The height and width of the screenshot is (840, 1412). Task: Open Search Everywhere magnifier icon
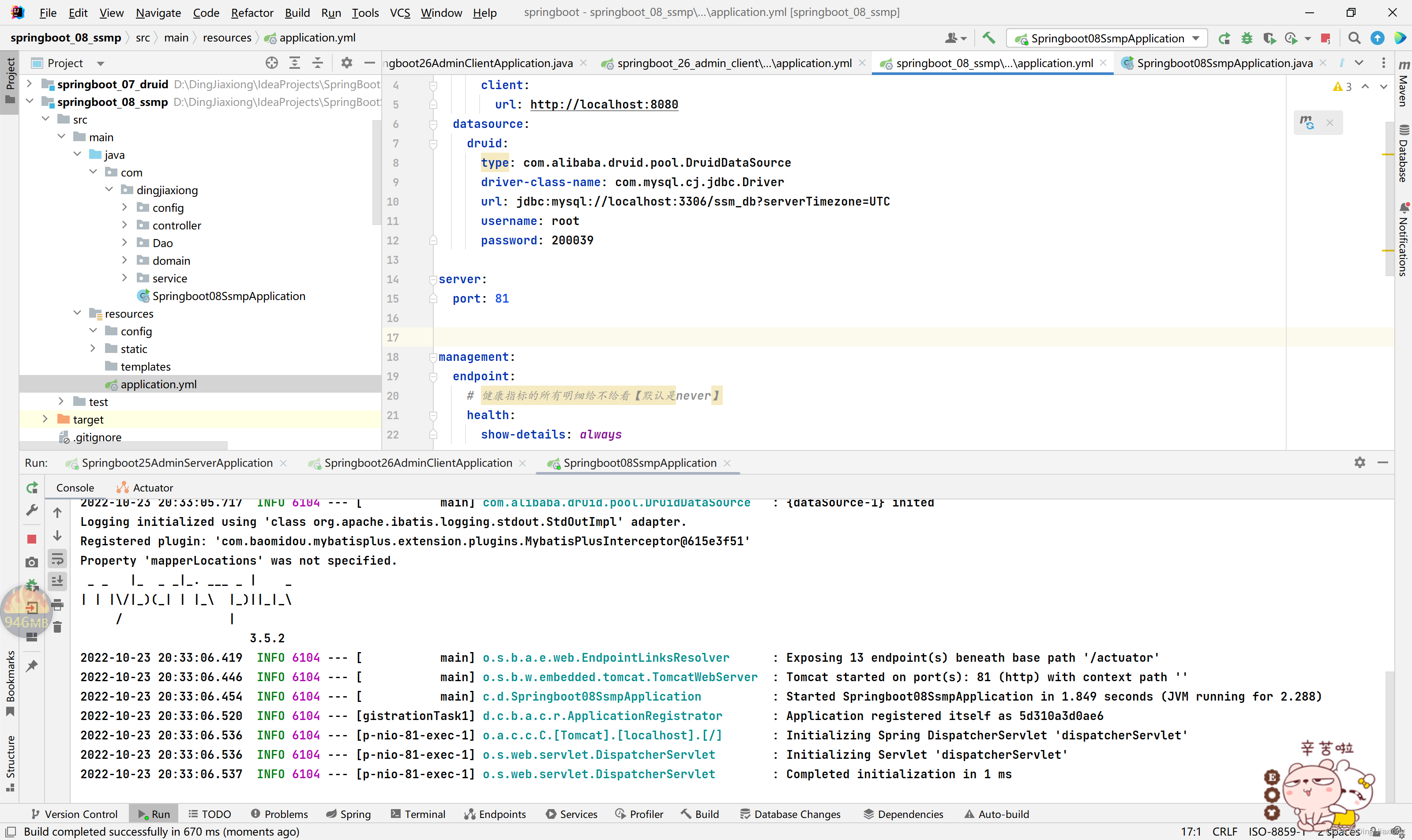click(x=1354, y=38)
